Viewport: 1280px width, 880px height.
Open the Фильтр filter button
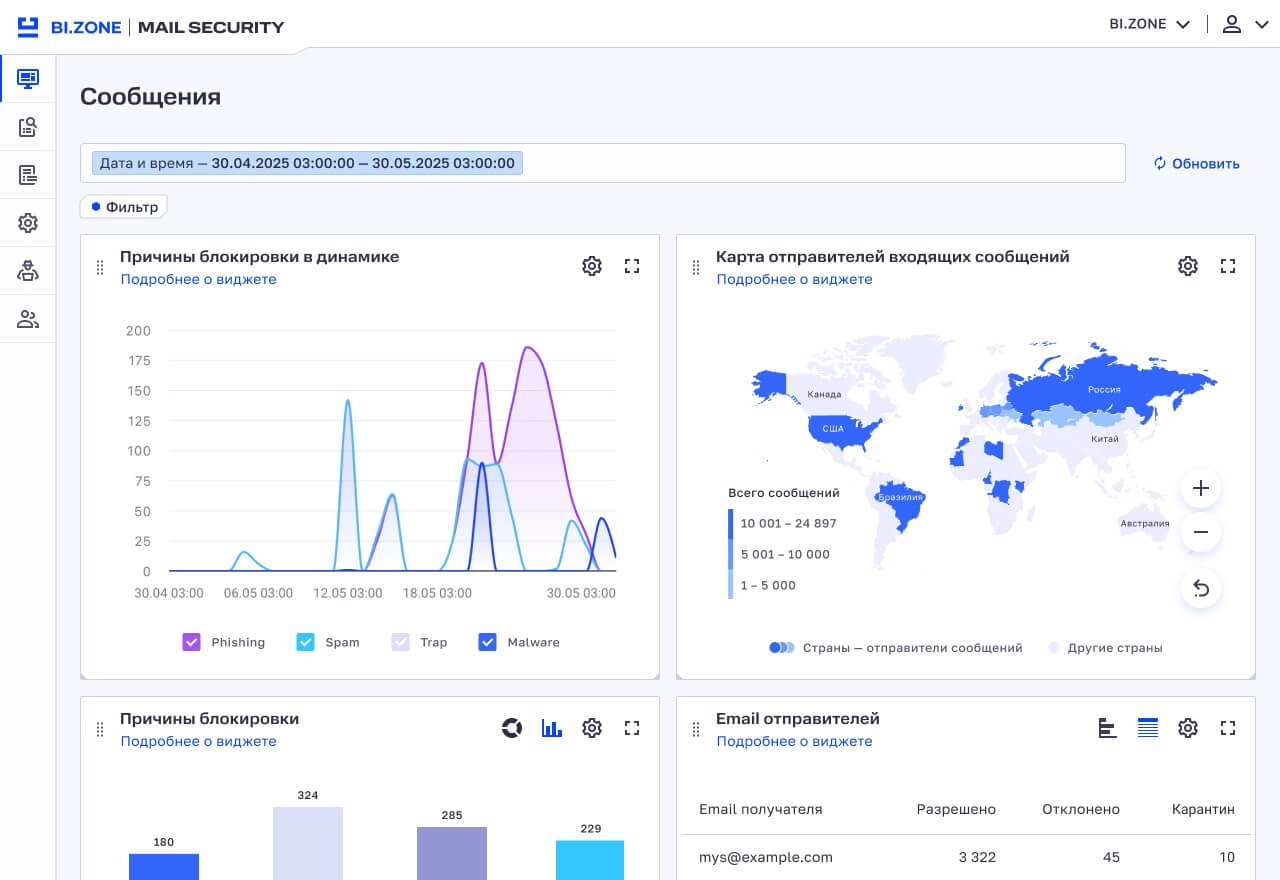point(124,207)
